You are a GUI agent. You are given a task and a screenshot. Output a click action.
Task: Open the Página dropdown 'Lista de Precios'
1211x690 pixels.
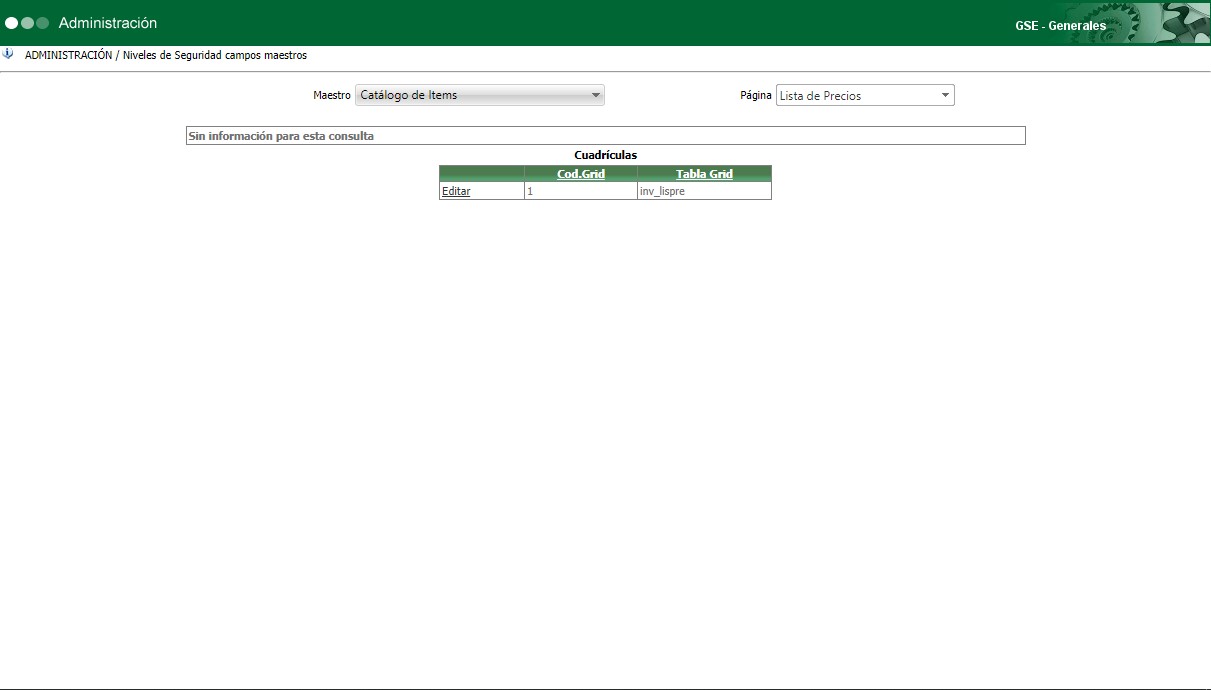click(865, 95)
